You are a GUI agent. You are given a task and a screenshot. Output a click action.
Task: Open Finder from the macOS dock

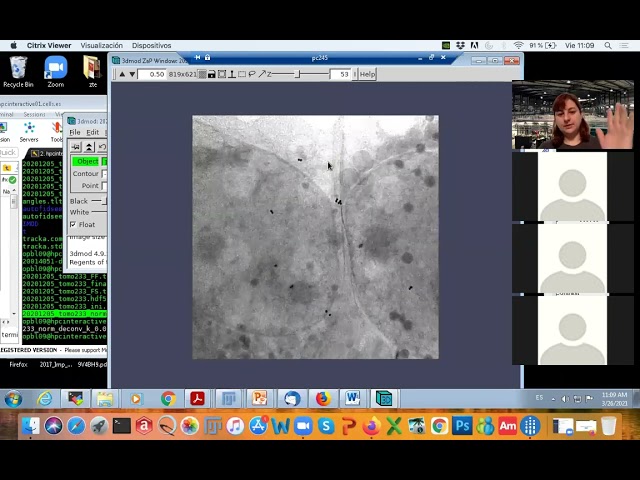click(x=31, y=426)
